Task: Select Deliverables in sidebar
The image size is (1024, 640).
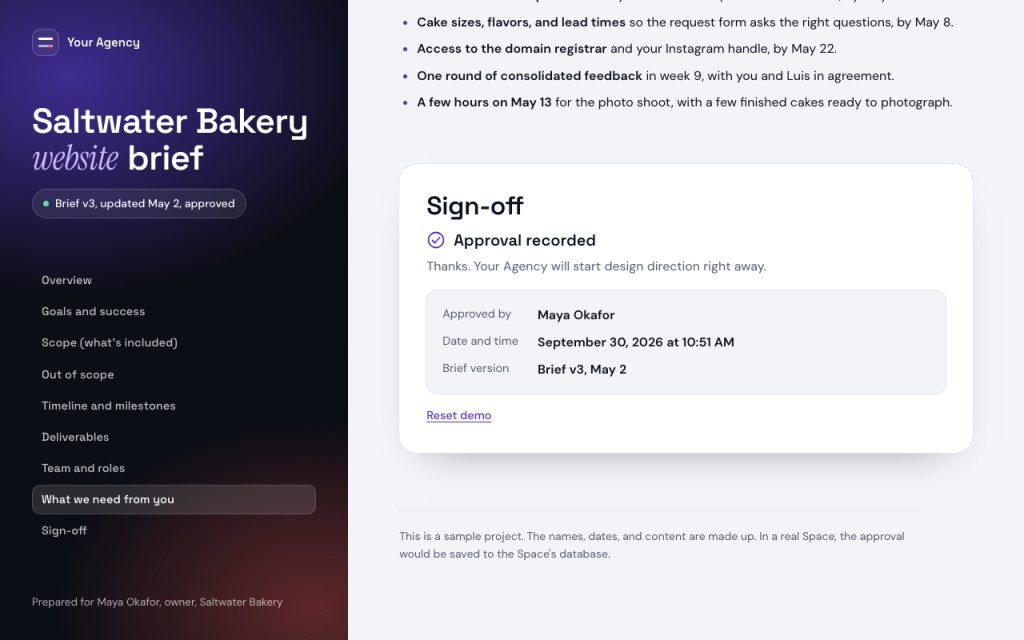Action: click(x=74, y=437)
